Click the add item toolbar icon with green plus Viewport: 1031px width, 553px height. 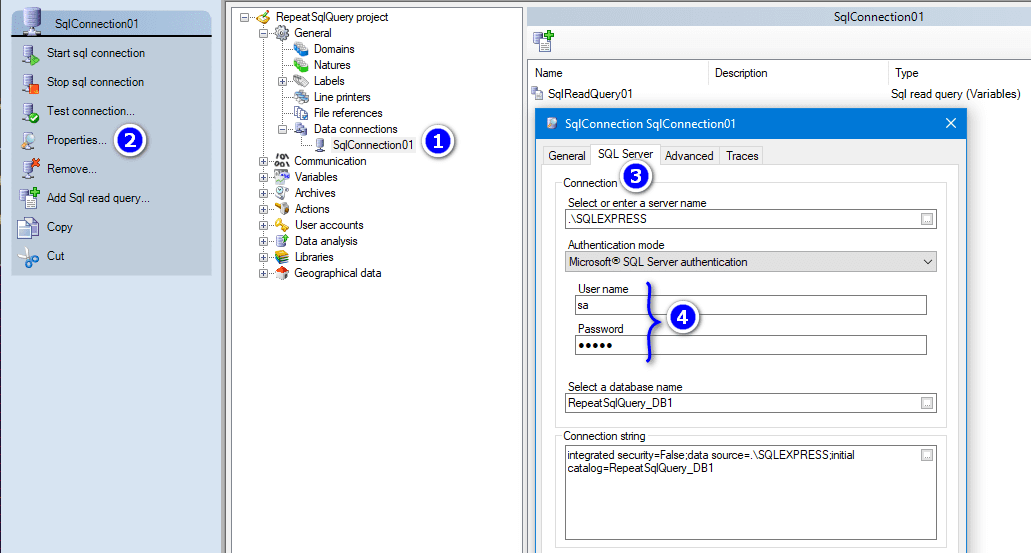[544, 41]
